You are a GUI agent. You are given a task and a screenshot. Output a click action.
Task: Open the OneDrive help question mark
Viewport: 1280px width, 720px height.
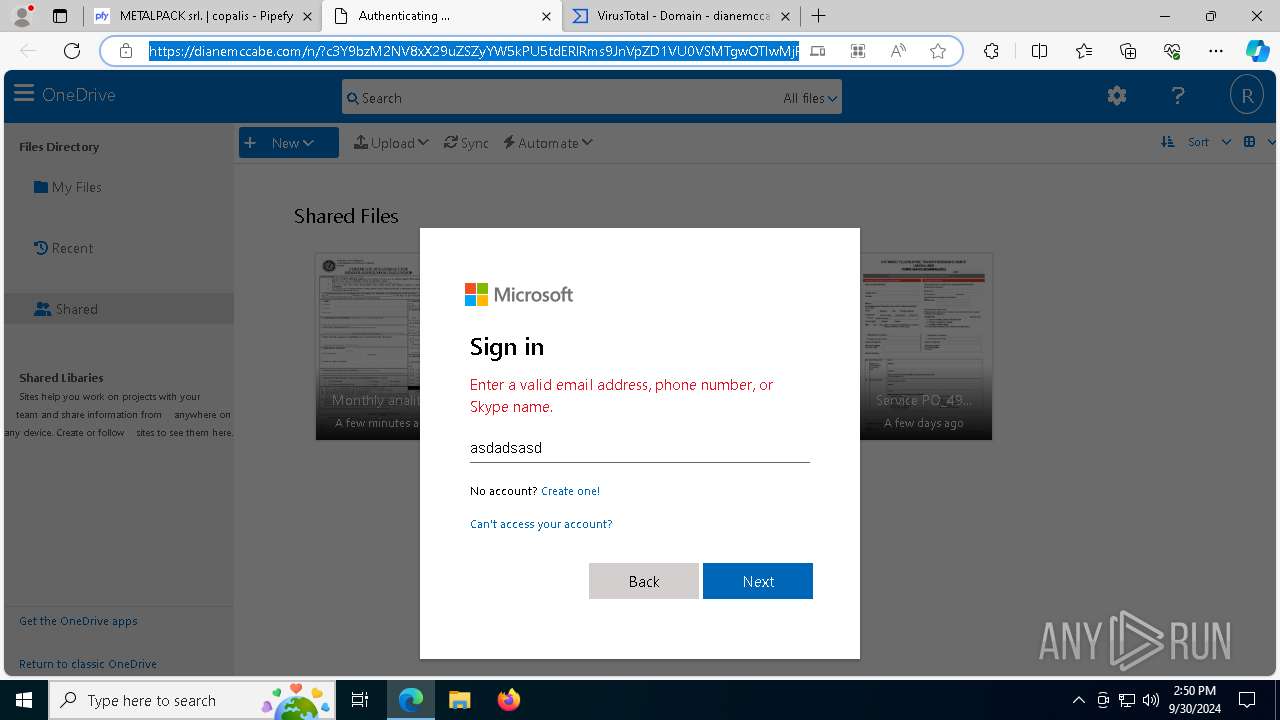1178,95
